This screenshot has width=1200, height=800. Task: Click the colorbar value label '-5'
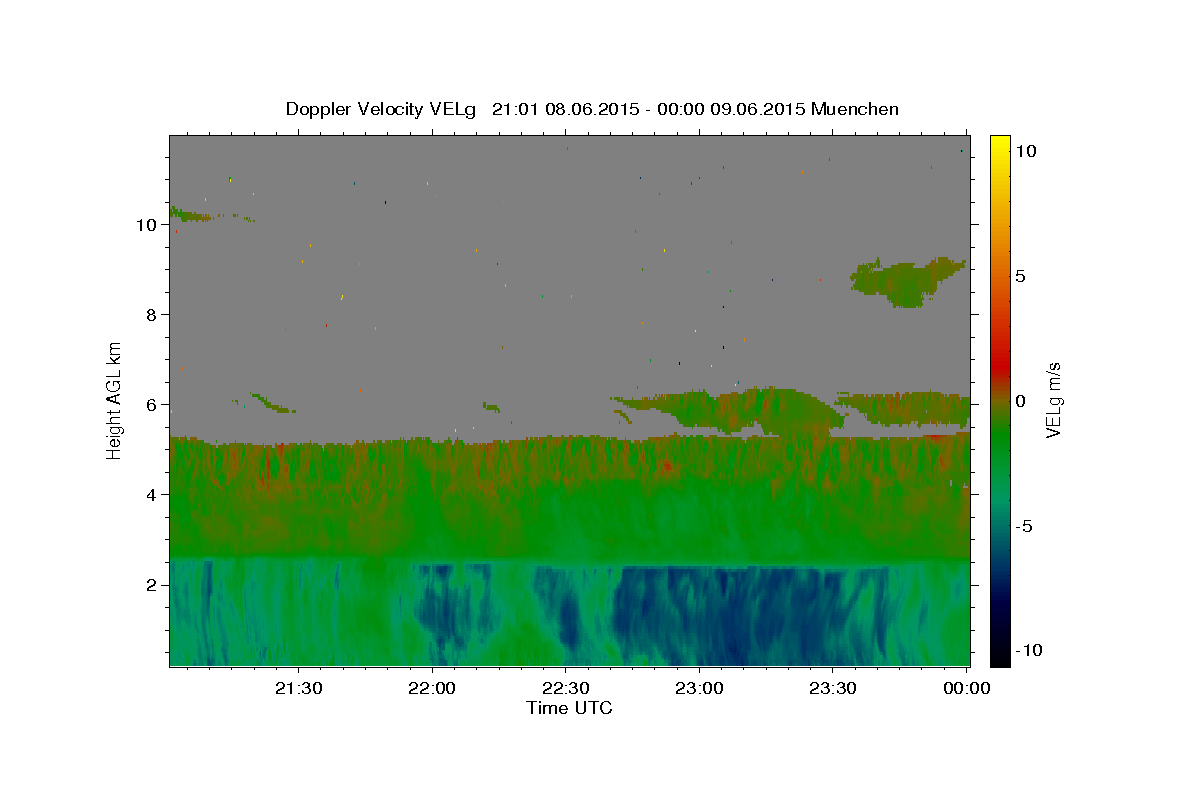(1024, 526)
